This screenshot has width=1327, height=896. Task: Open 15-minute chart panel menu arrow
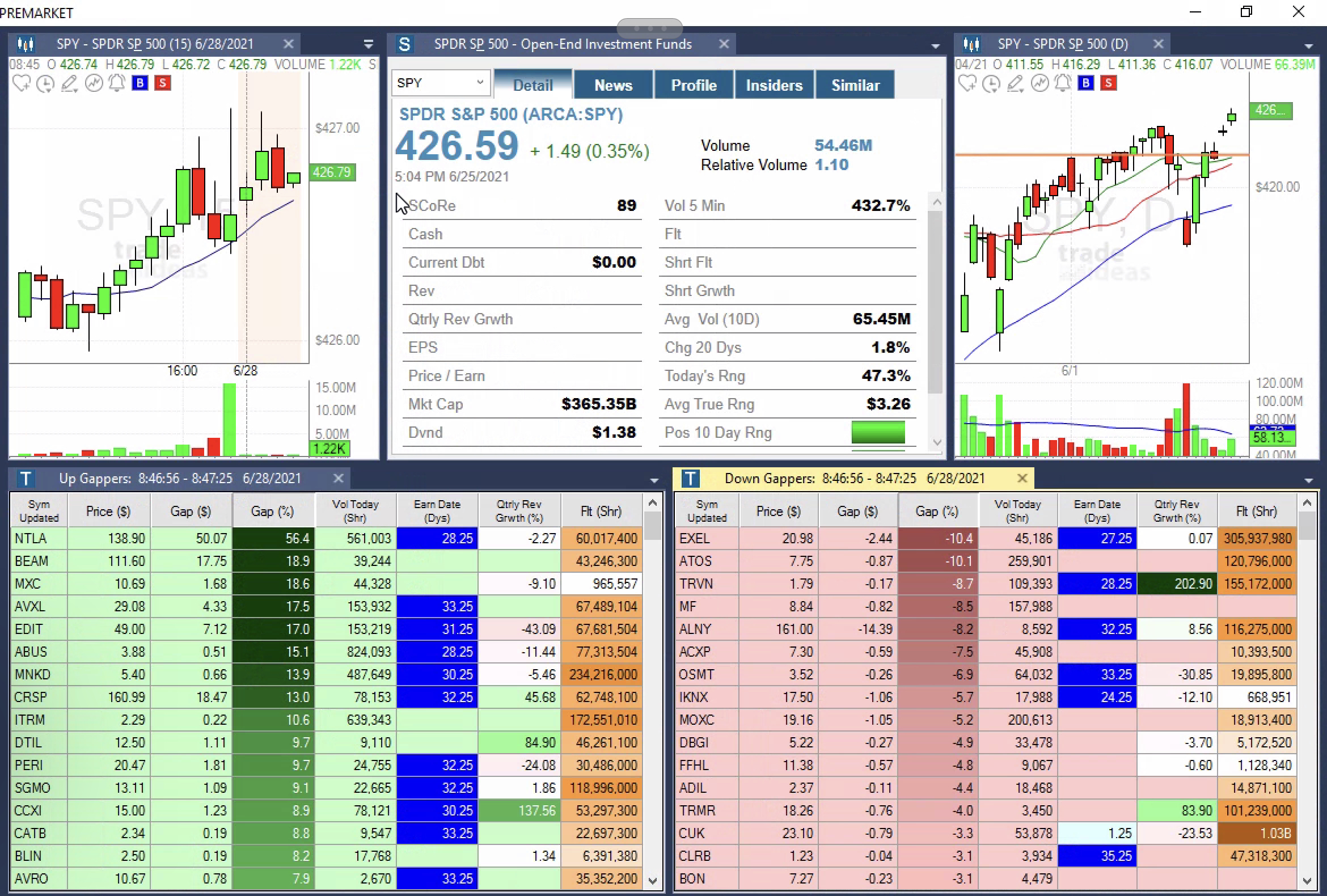coord(368,44)
